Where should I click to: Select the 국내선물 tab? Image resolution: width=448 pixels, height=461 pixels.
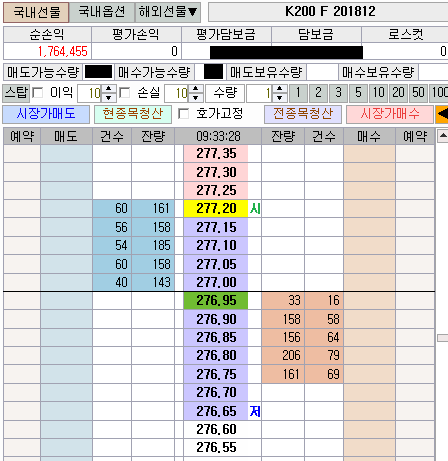(36, 13)
